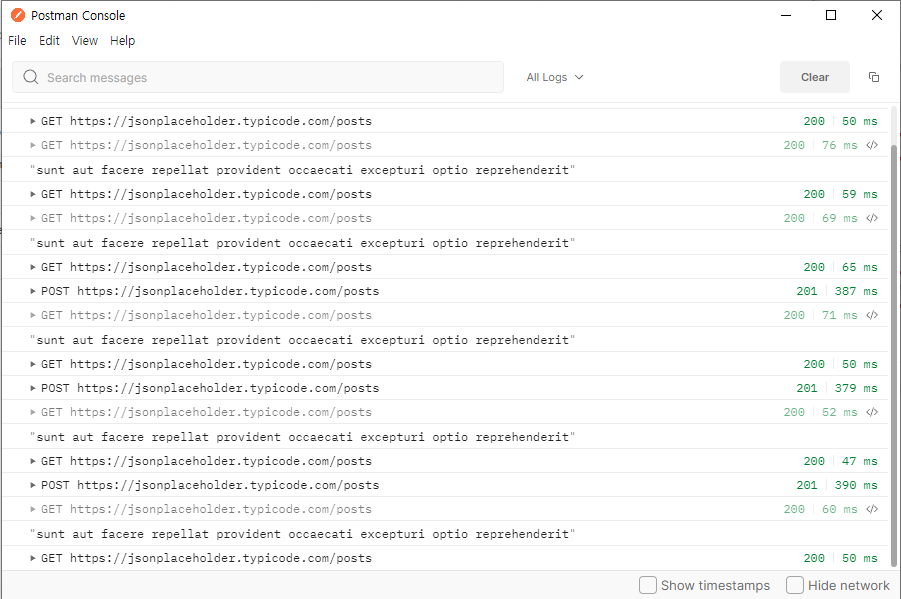Click the 47 ms response time
The height and width of the screenshot is (599, 901).
[x=860, y=462]
